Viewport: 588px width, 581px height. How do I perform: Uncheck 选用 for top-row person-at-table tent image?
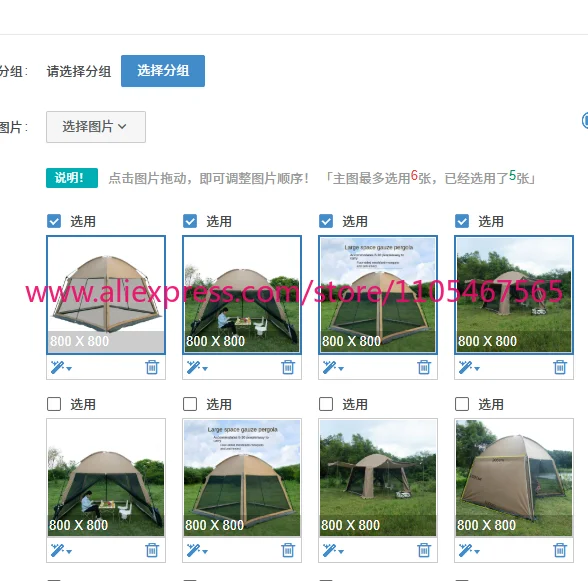point(190,221)
